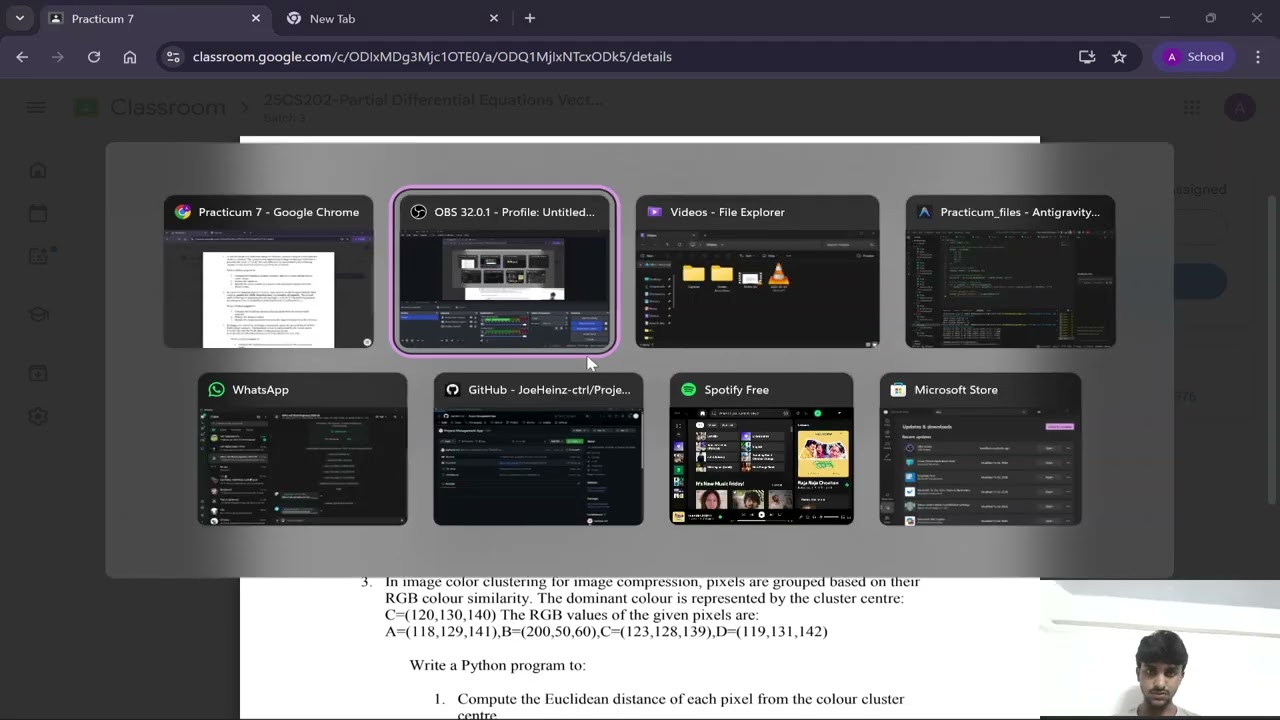View site information icon
The height and width of the screenshot is (720, 1280).
pyautogui.click(x=173, y=57)
